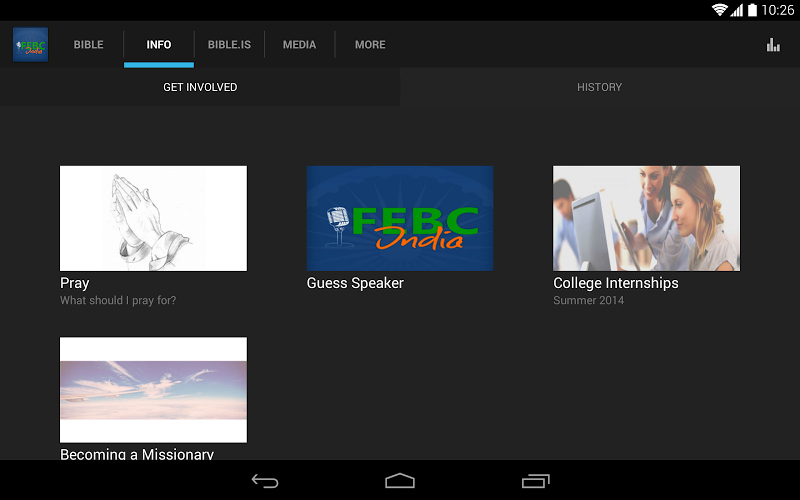The width and height of the screenshot is (800, 500).
Task: Open the FEBC India Guess Speaker thumbnail
Action: (x=400, y=218)
